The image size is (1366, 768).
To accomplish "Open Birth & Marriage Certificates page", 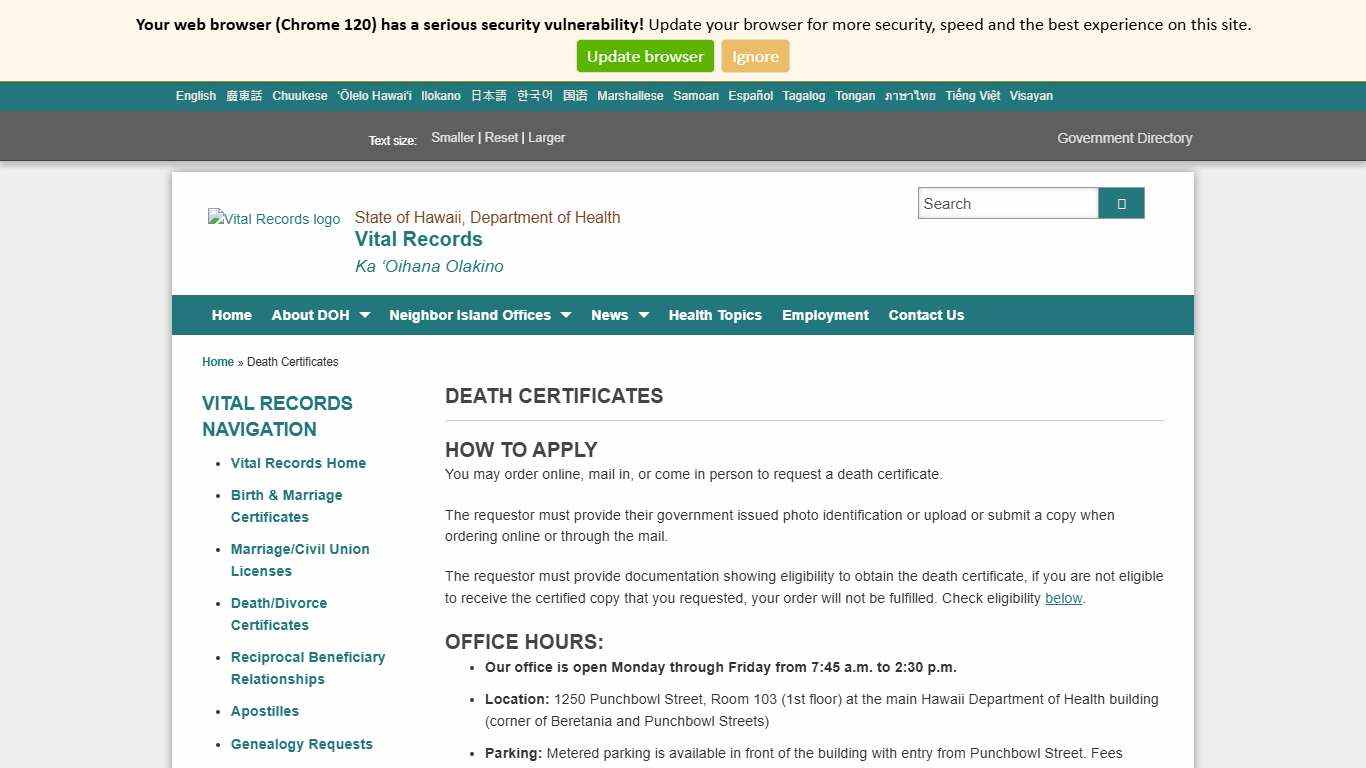I will (286, 506).
